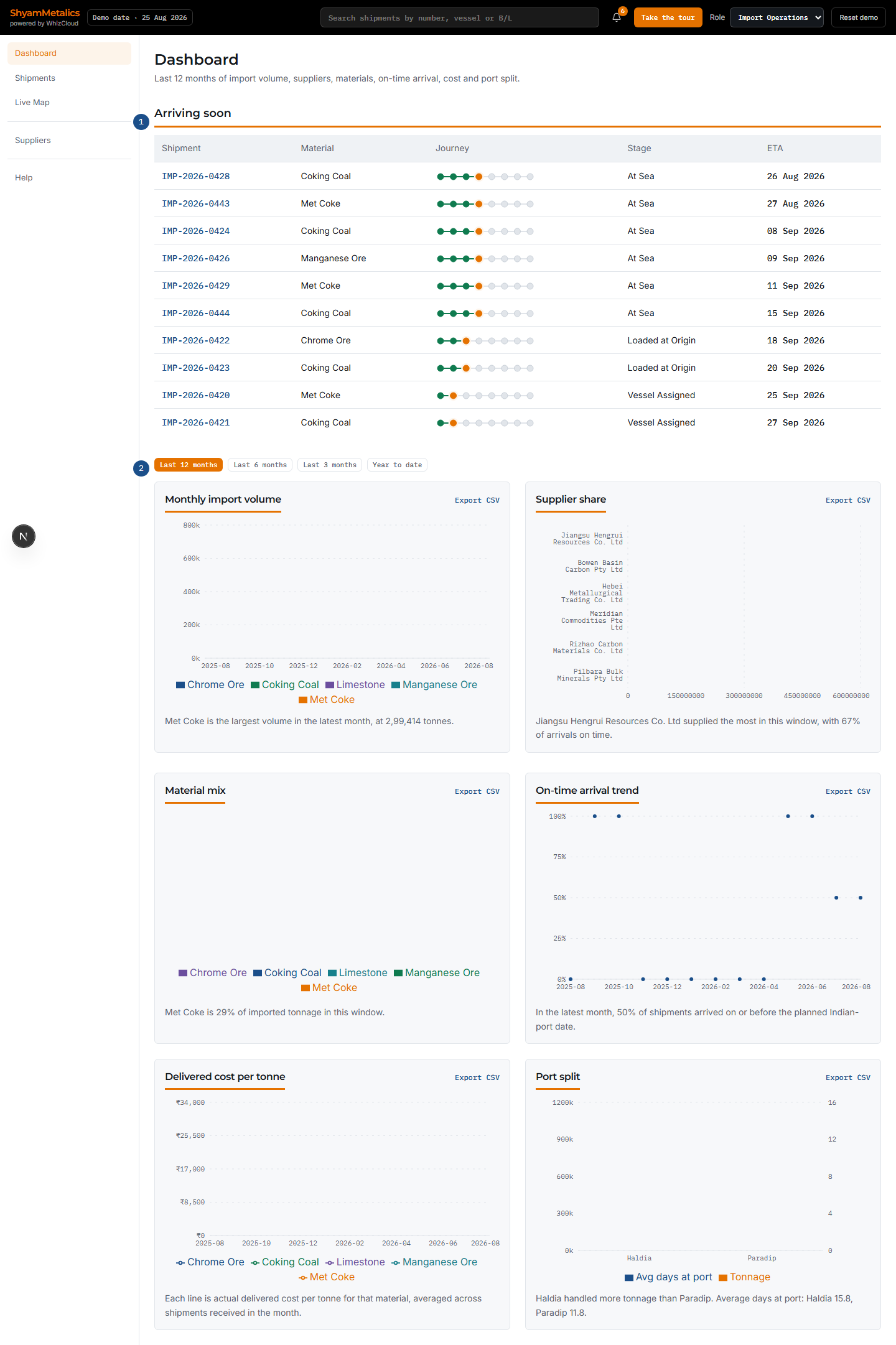Toggle Manganese Ore legend in Material mix
Screen dimensions: 896x1345
point(437,972)
